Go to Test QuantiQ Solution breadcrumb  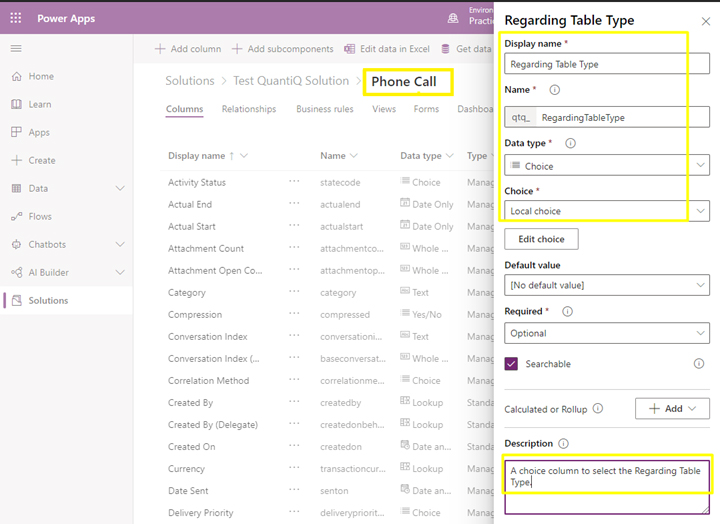point(291,81)
